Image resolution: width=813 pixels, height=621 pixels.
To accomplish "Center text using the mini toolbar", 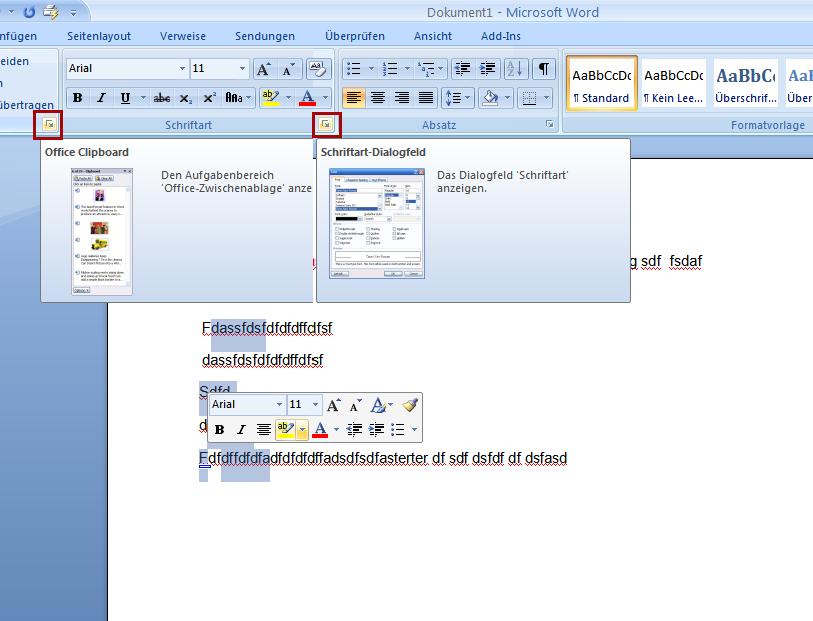I will [x=263, y=429].
